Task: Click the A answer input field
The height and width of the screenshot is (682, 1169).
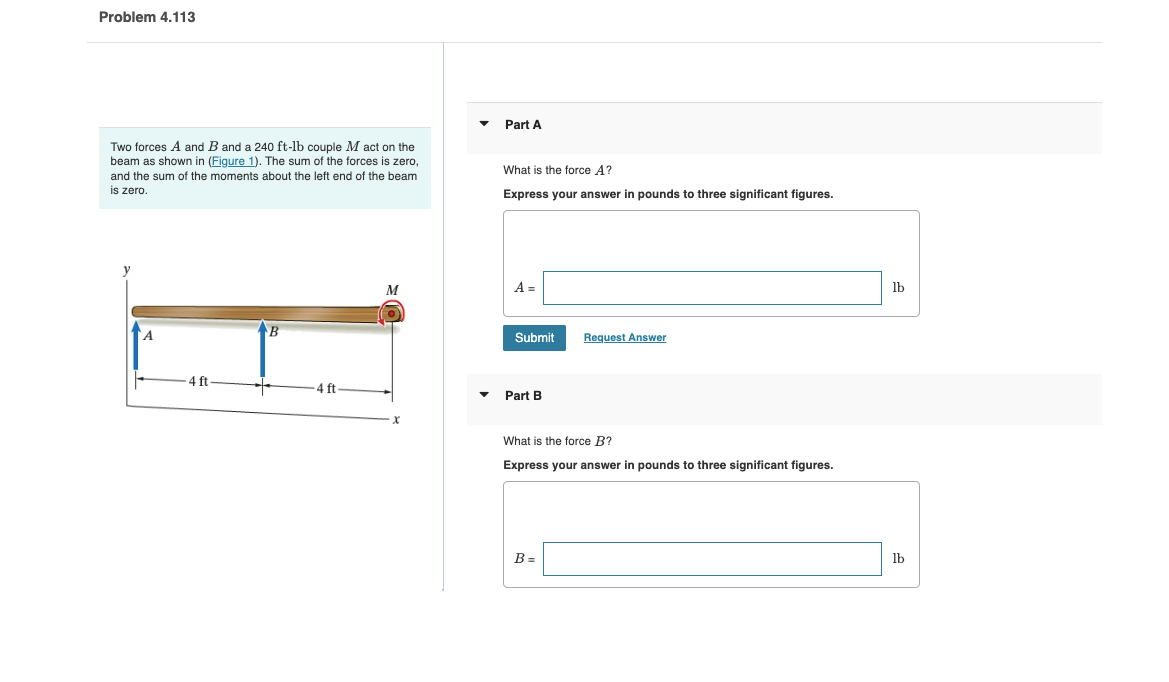Action: pos(711,287)
